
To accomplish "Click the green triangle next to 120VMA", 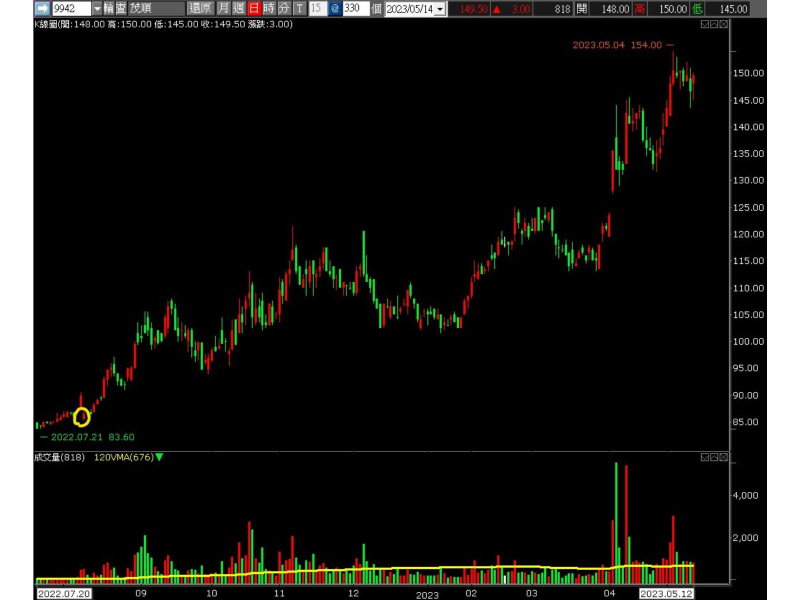I will point(160,457).
